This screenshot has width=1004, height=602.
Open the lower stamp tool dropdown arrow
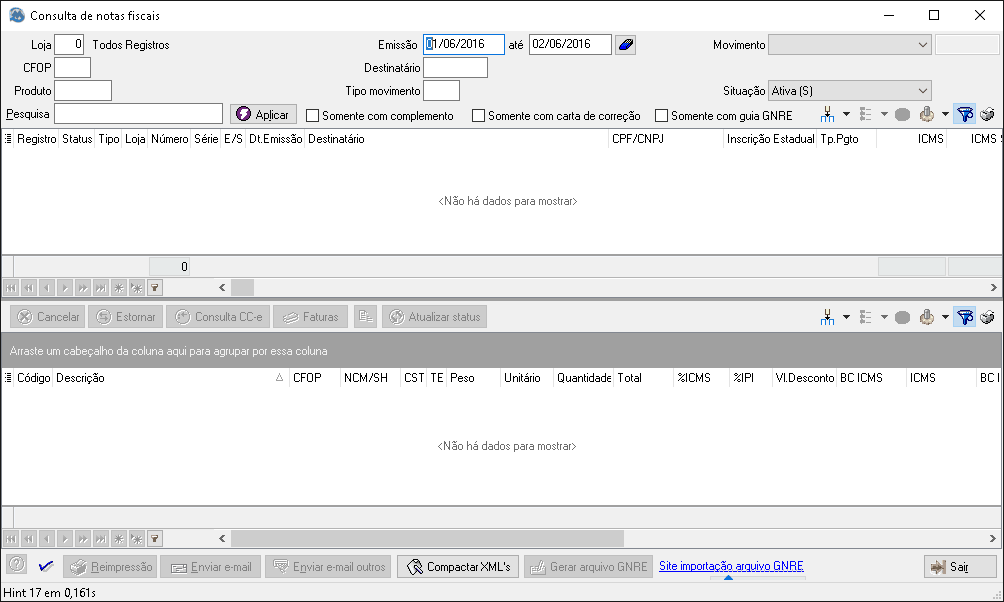[945, 317]
